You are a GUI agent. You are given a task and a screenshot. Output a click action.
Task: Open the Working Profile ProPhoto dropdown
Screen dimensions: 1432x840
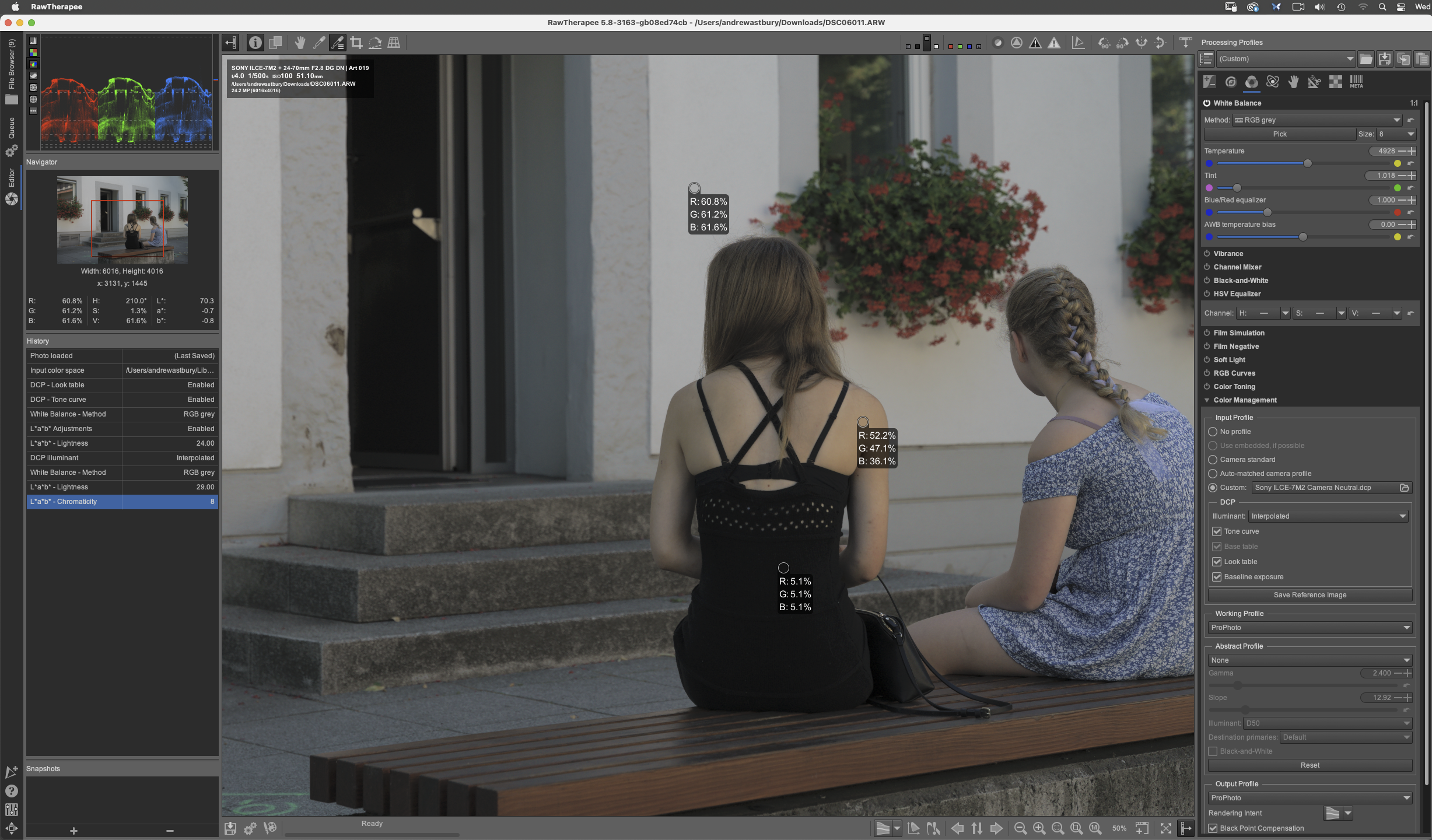[1310, 628]
